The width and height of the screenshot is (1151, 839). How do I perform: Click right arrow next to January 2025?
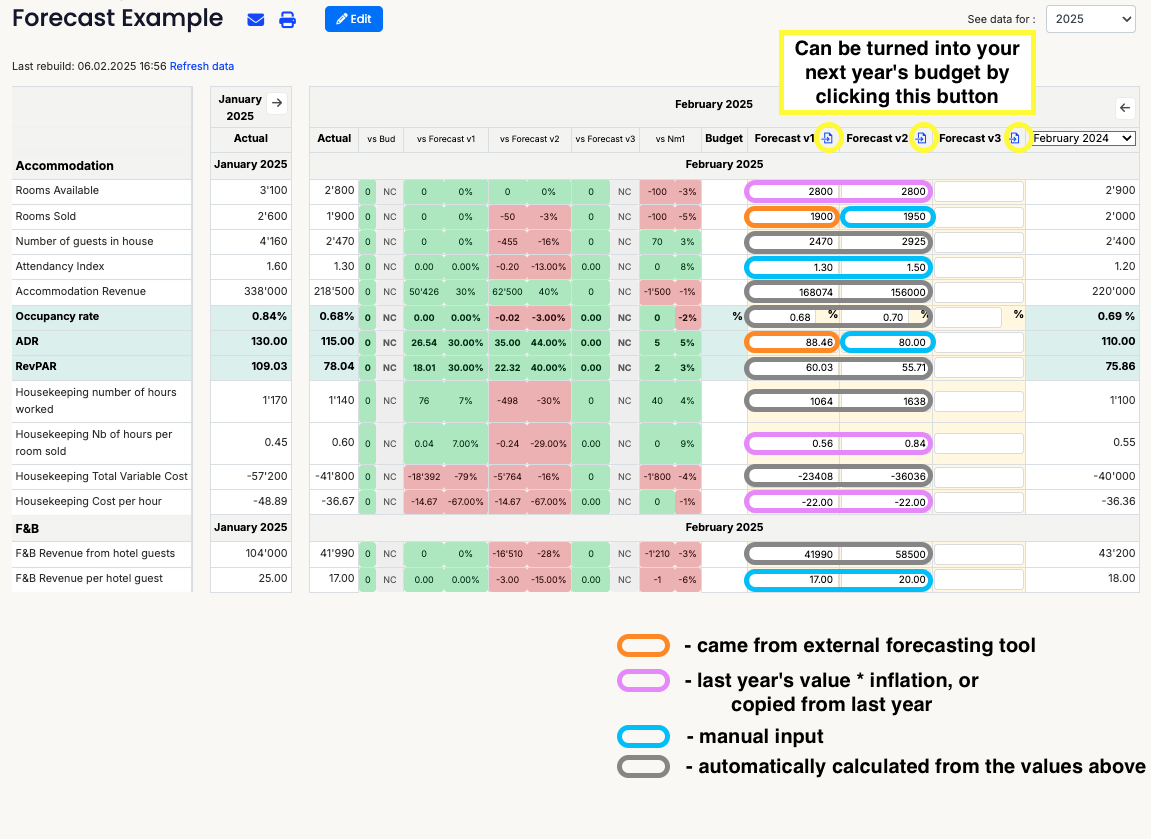(x=277, y=102)
